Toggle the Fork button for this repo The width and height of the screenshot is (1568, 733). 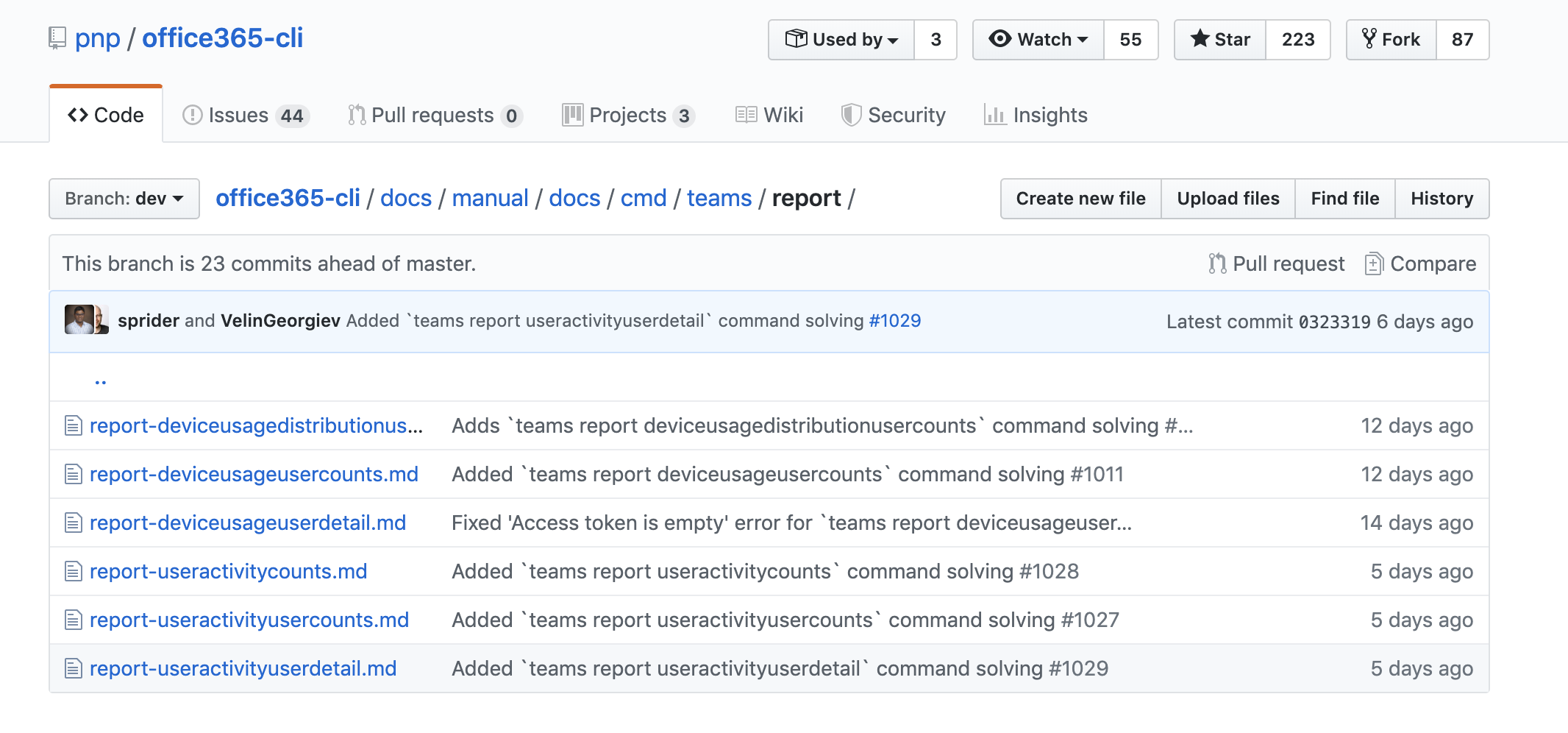tap(1391, 40)
